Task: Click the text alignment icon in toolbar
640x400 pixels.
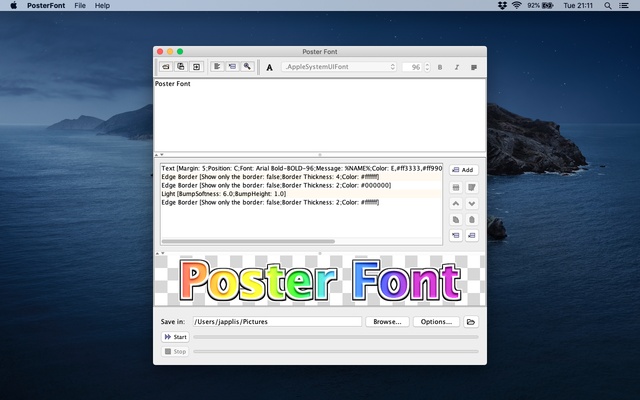Action: (x=474, y=67)
